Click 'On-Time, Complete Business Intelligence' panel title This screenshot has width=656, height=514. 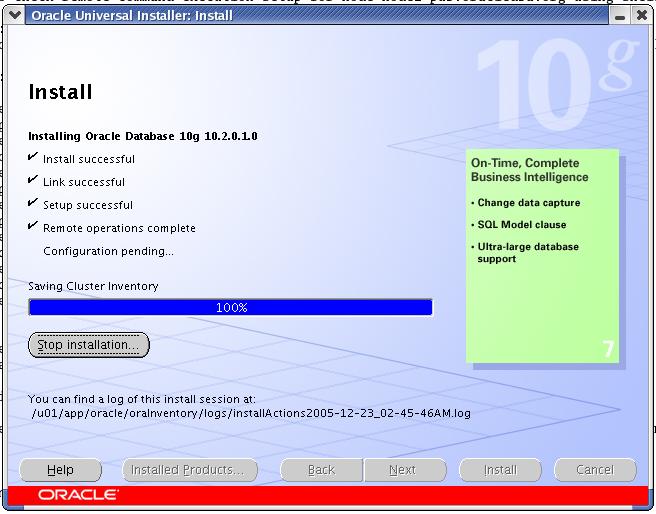pos(530,170)
